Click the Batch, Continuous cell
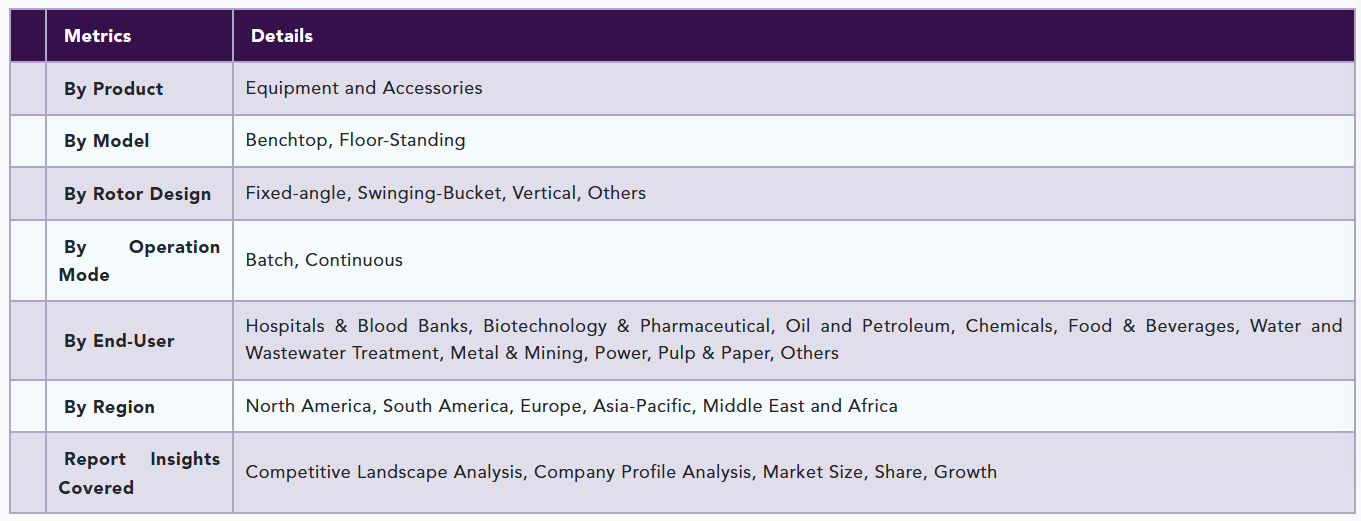Viewport: 1361px width, 521px height. [324, 260]
